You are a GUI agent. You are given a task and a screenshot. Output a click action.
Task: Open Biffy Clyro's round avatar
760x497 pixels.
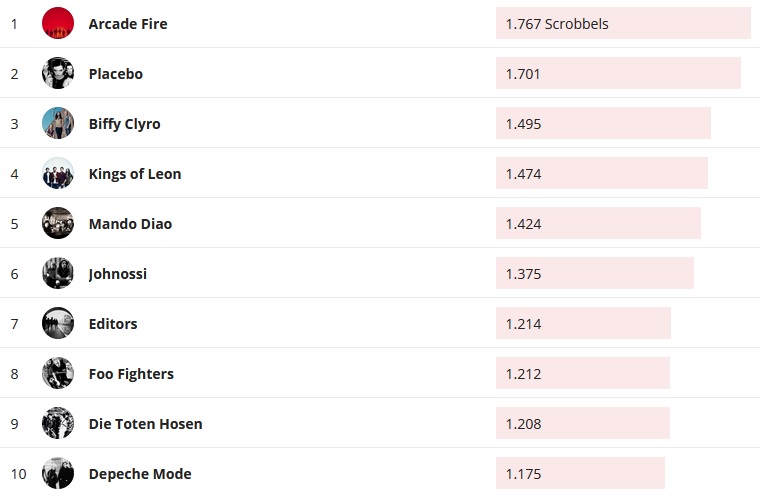pyautogui.click(x=58, y=123)
